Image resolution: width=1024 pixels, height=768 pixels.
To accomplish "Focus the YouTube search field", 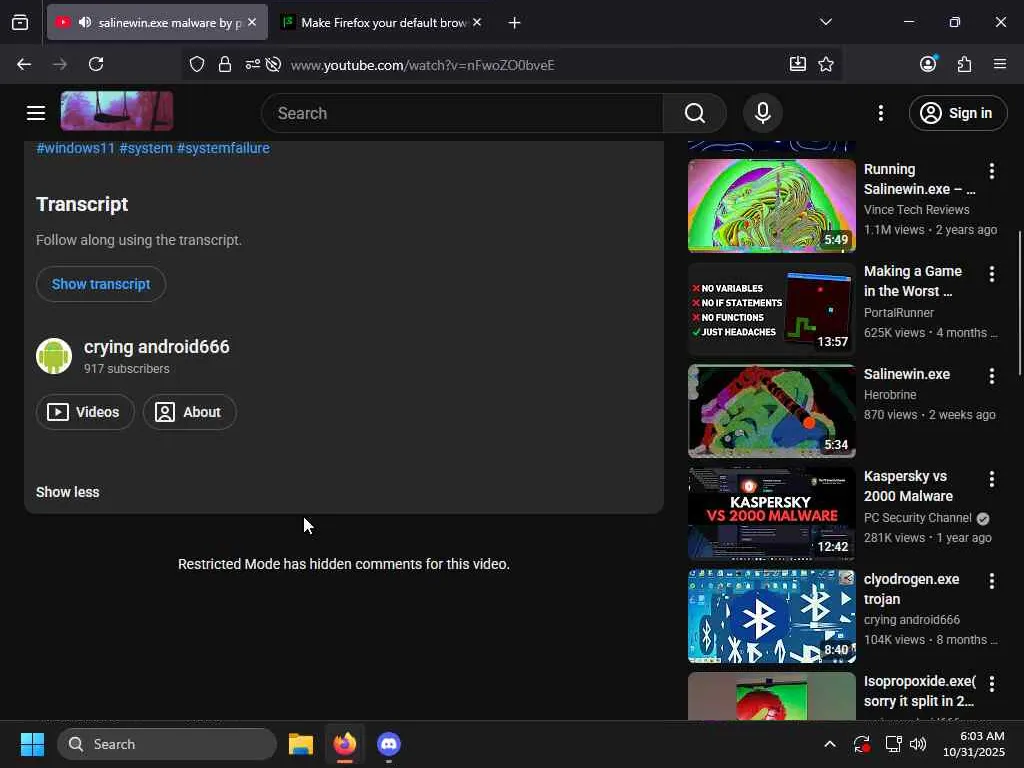I will point(462,113).
